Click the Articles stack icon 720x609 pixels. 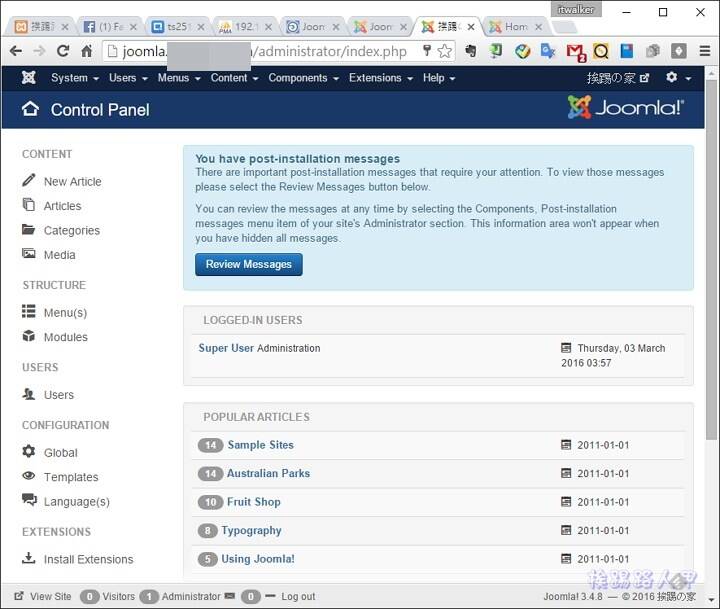[x=28, y=204]
